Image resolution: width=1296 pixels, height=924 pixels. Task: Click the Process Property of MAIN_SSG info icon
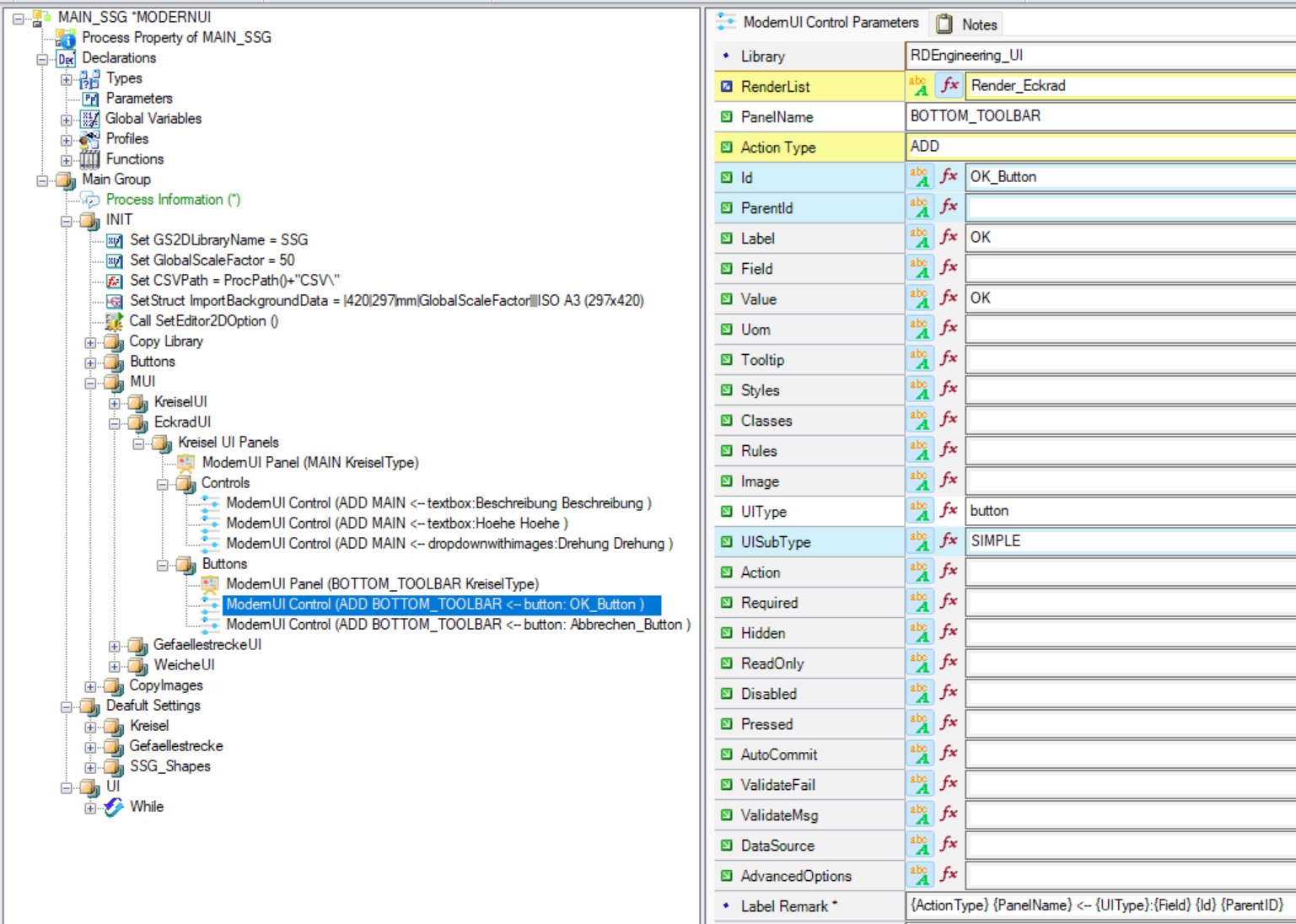[x=66, y=38]
